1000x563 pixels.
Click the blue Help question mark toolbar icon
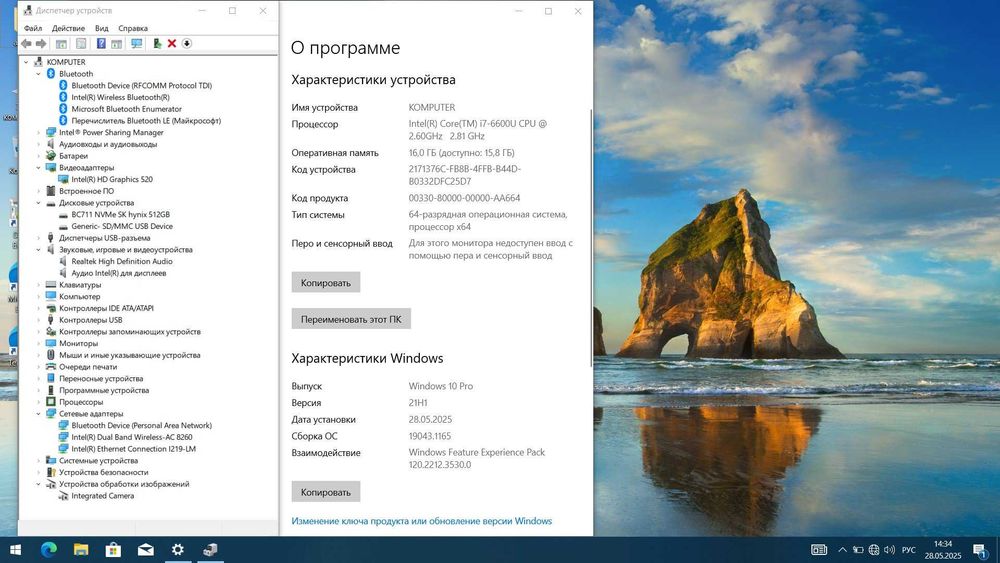point(101,43)
